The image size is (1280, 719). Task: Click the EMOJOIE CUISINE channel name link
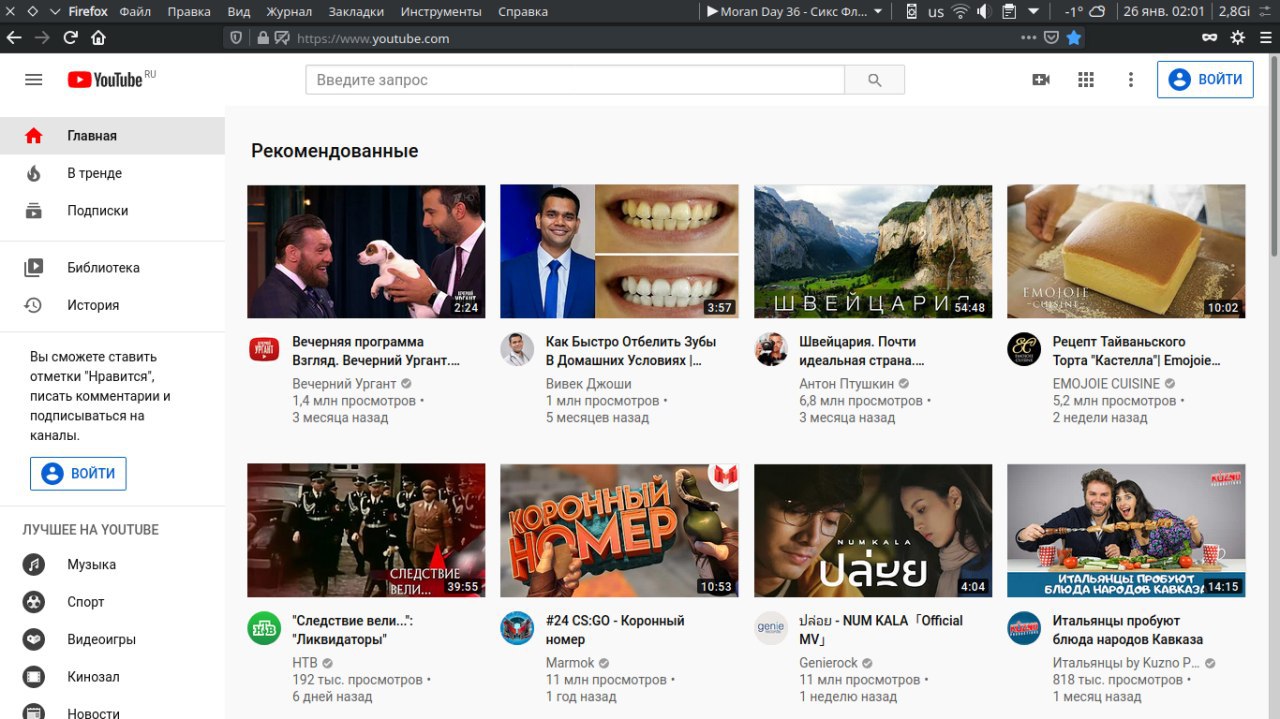pos(1106,384)
